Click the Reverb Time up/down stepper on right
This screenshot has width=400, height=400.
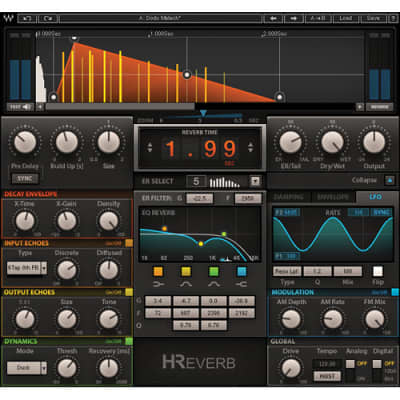(x=250, y=148)
